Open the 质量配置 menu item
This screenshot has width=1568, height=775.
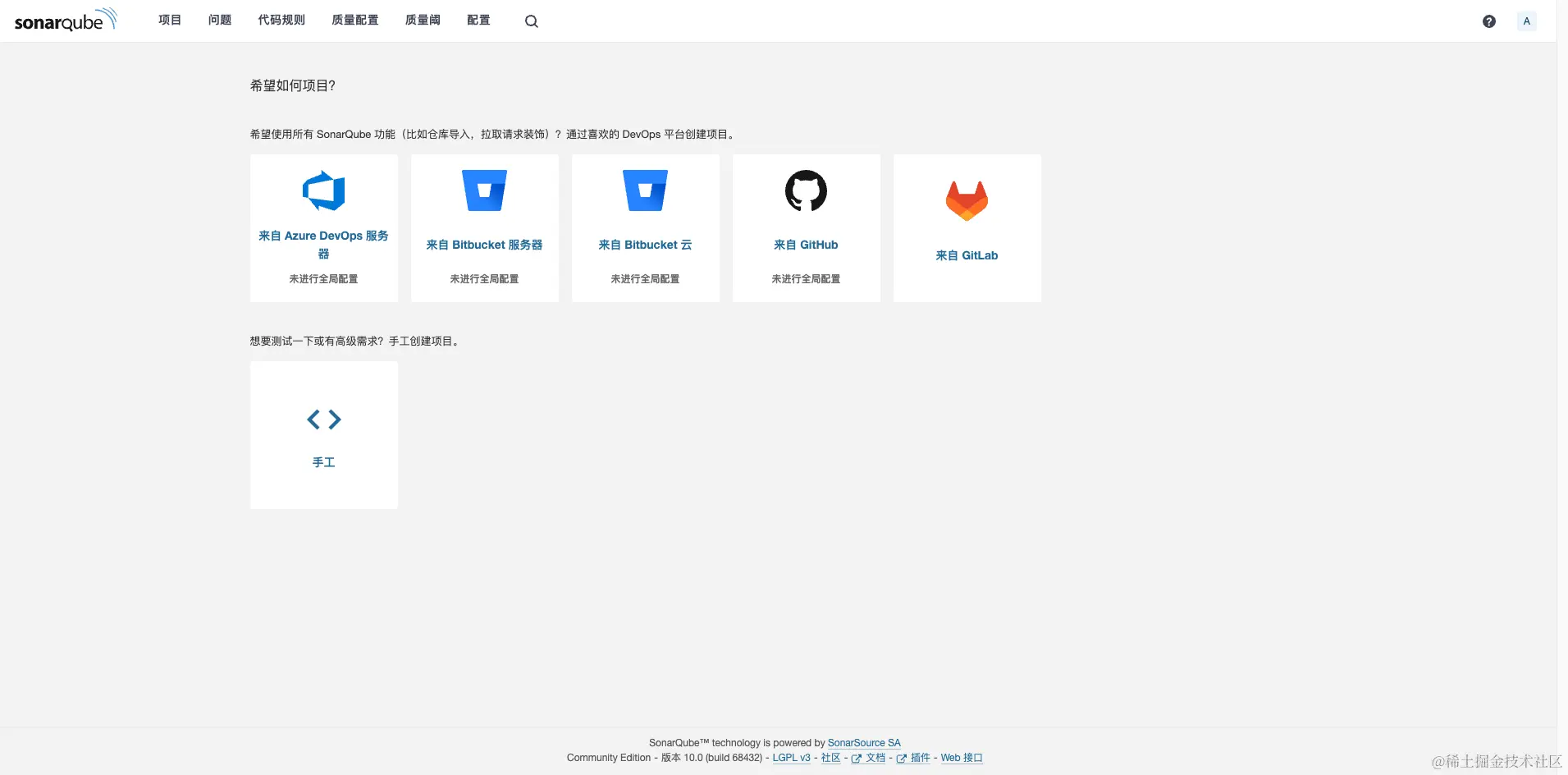[x=355, y=21]
